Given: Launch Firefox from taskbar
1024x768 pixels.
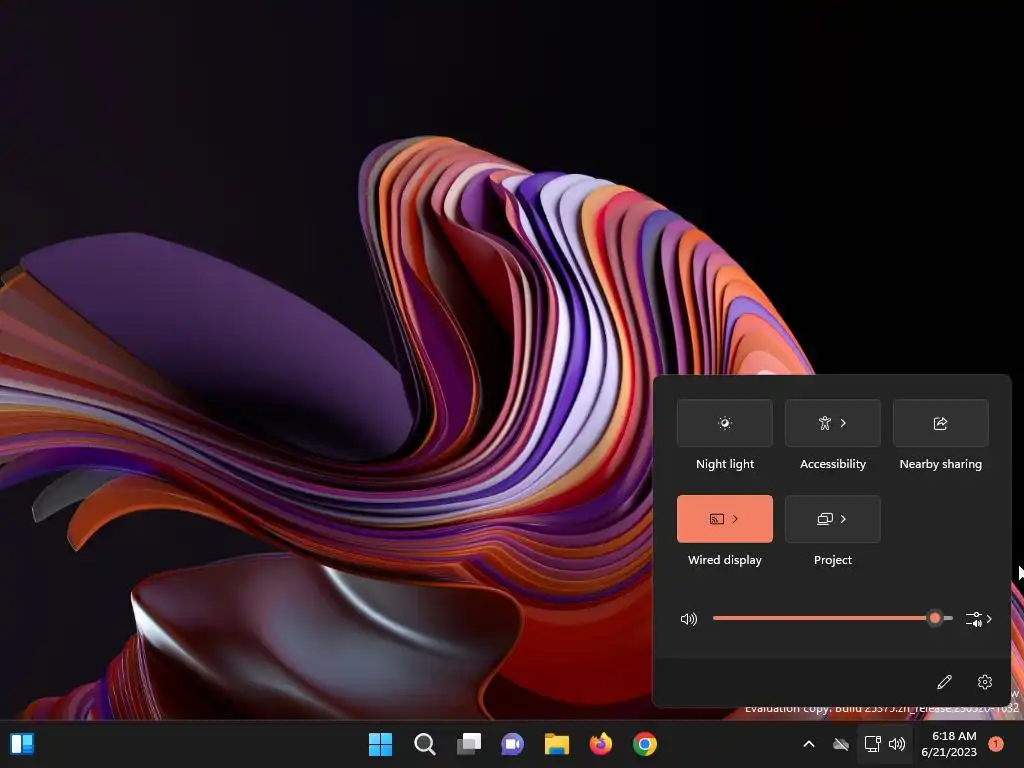Looking at the screenshot, I should pos(601,744).
